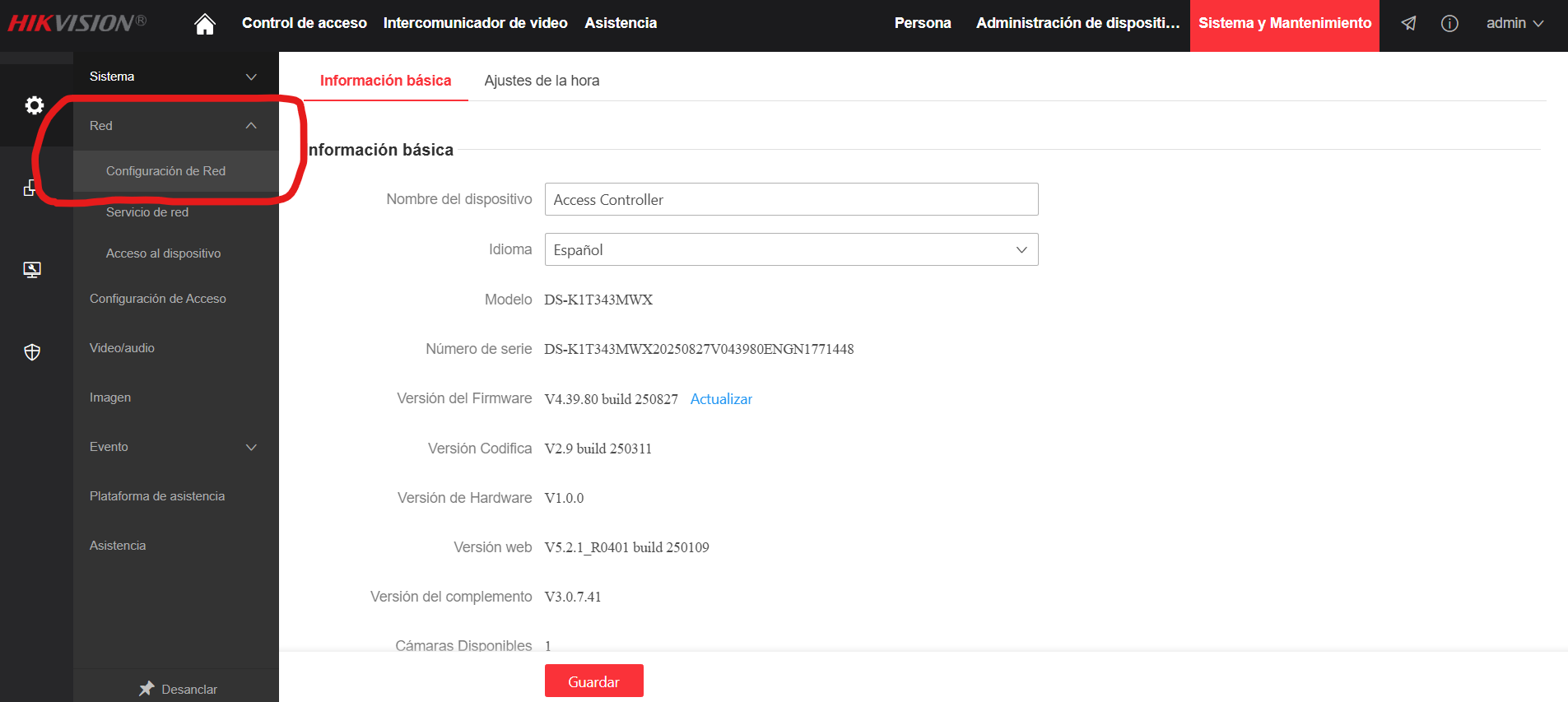
Task: Click the Hikvision logo
Action: click(x=77, y=22)
